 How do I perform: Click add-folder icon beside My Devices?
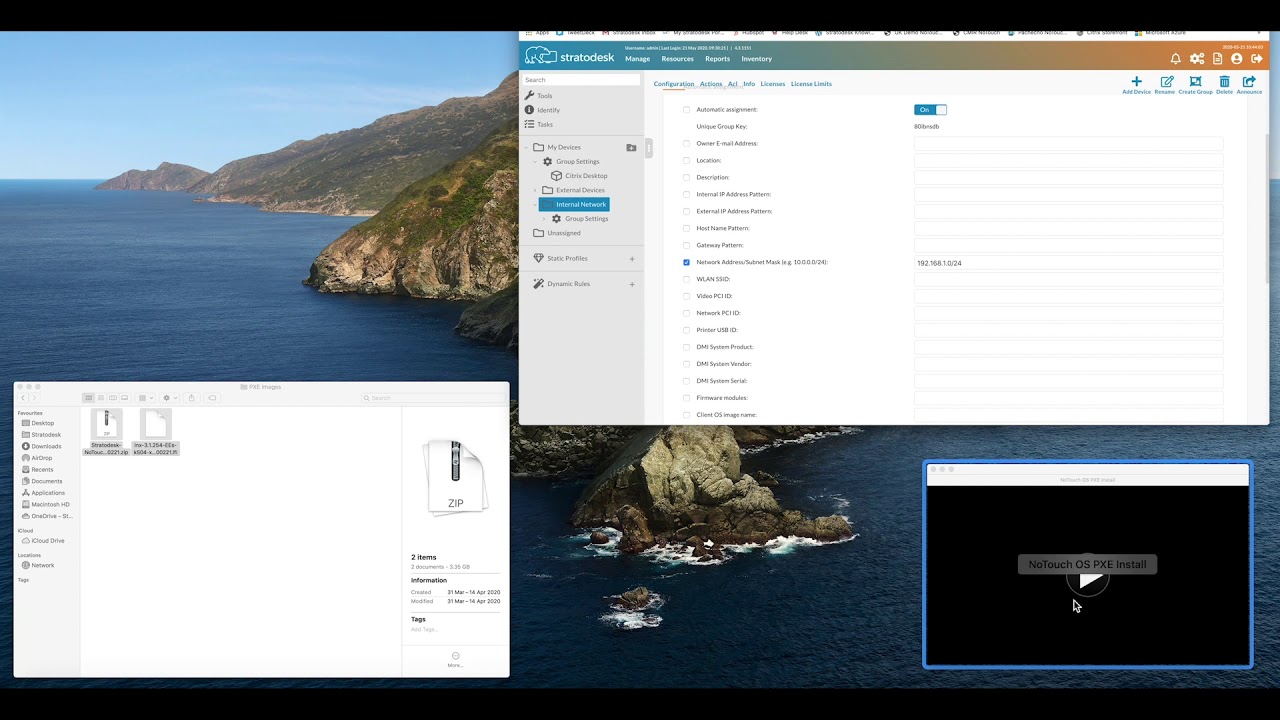[x=631, y=147]
